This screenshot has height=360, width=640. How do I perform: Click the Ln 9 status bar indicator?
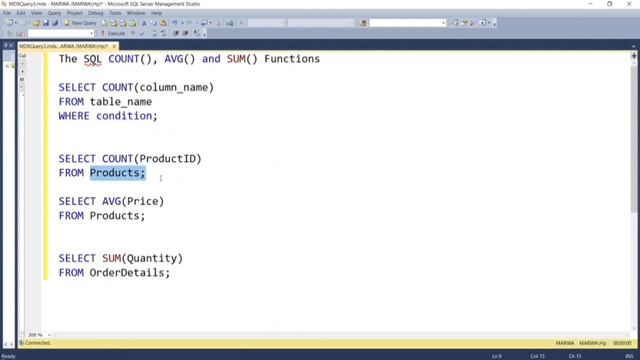tap(496, 356)
